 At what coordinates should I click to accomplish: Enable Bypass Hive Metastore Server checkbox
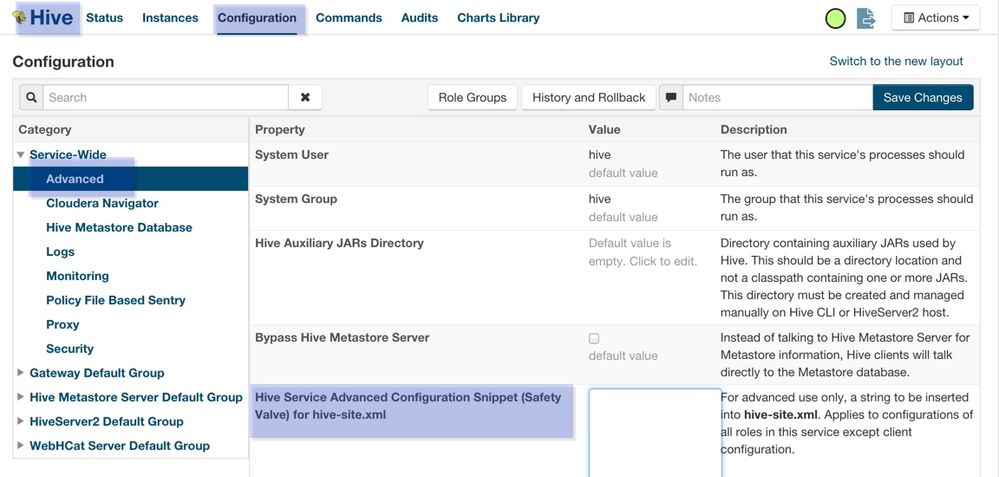[594, 339]
